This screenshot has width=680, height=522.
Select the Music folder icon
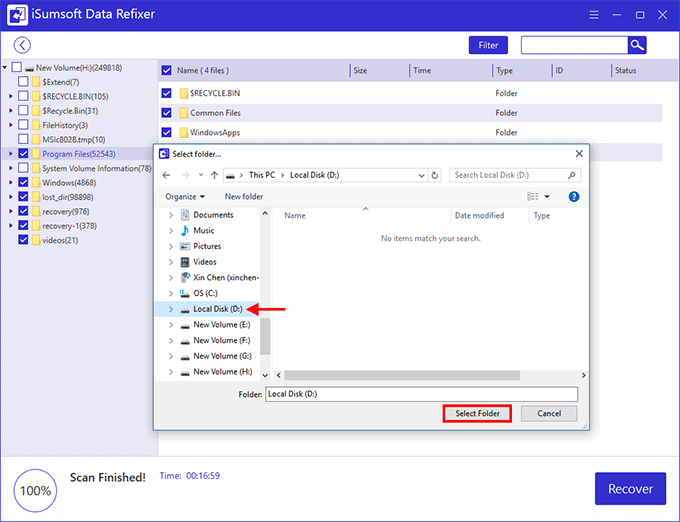[185, 231]
